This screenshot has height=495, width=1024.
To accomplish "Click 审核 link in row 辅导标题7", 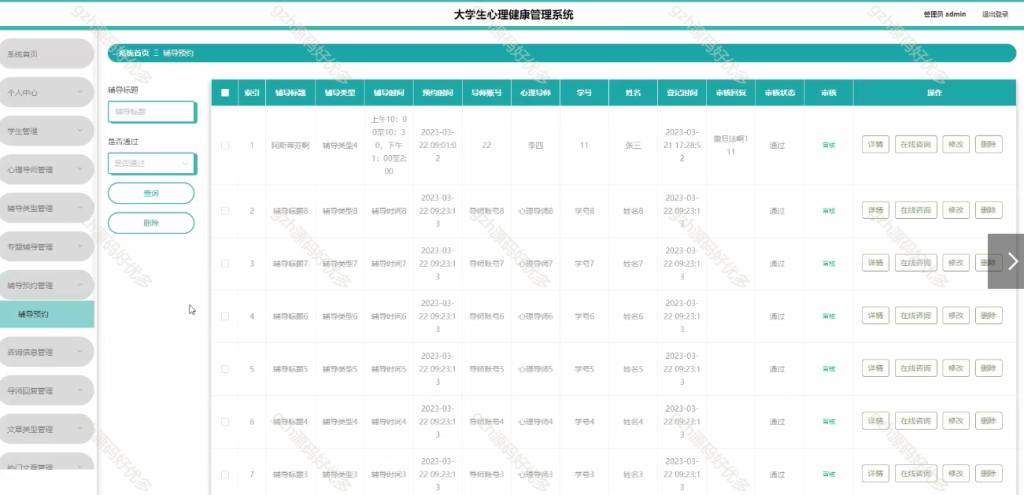I will point(829,264).
